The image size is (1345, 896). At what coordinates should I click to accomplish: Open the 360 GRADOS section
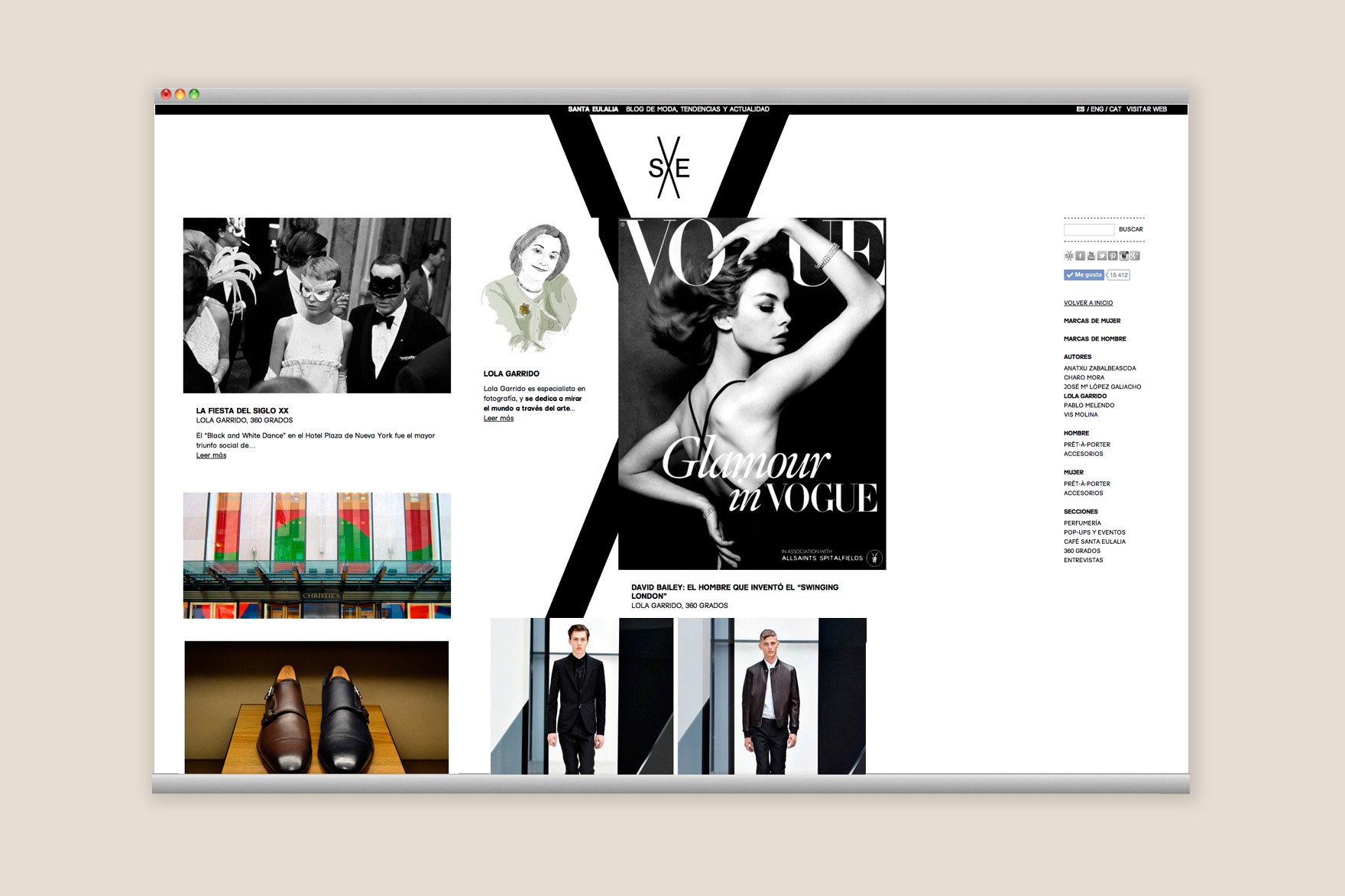1082,551
